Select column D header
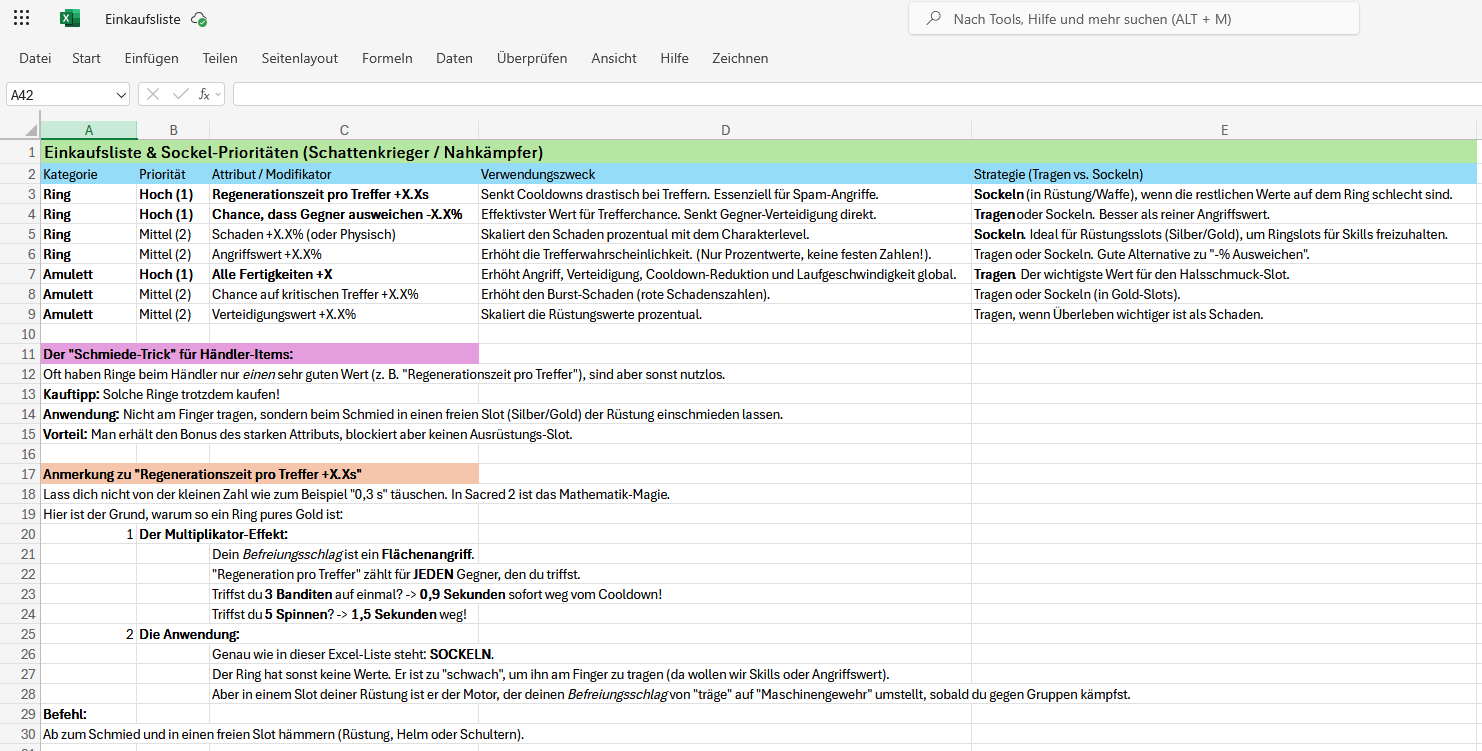Screen dimensions: 1482x751 725,130
